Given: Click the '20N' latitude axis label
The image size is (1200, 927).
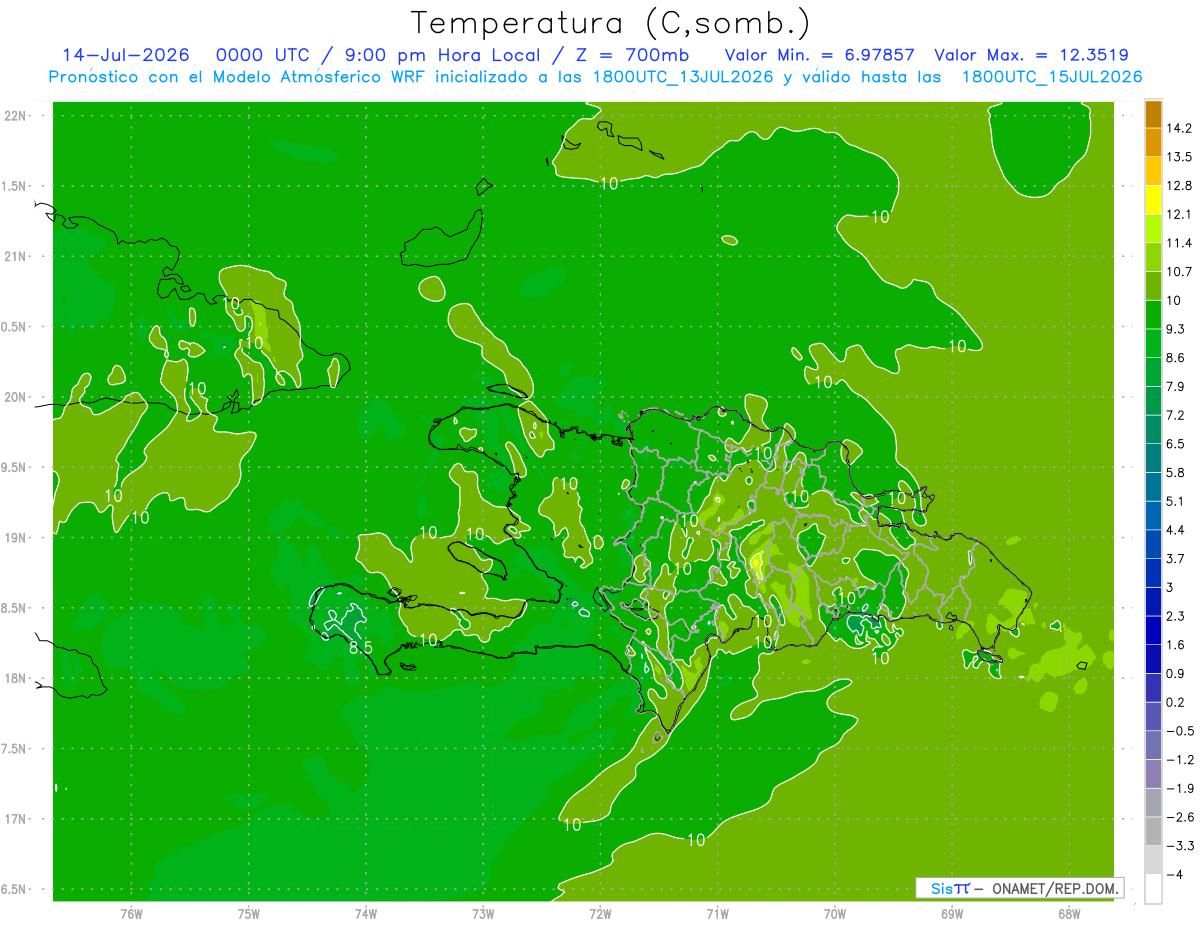Looking at the screenshot, I should click(x=16, y=397).
